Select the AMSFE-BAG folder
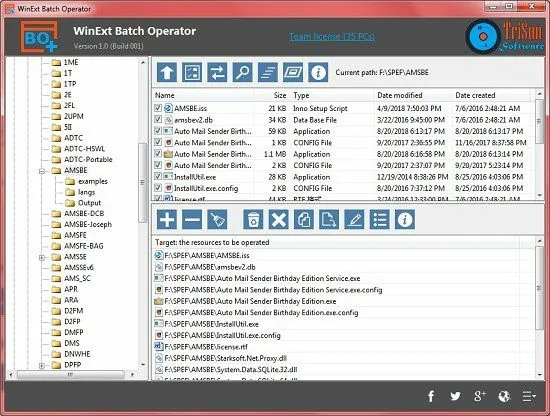 pyautogui.click(x=83, y=246)
